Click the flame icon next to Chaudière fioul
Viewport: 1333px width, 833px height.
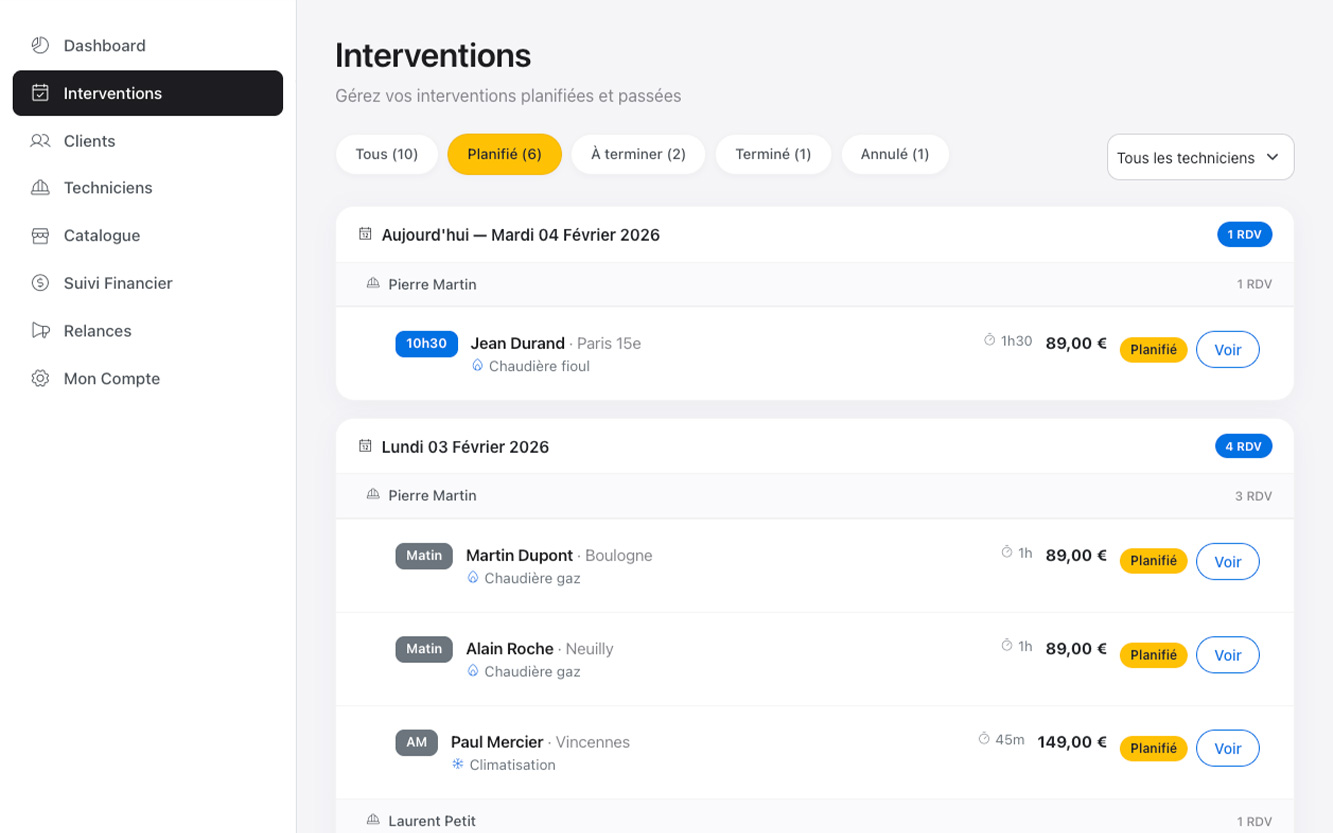[x=478, y=366]
